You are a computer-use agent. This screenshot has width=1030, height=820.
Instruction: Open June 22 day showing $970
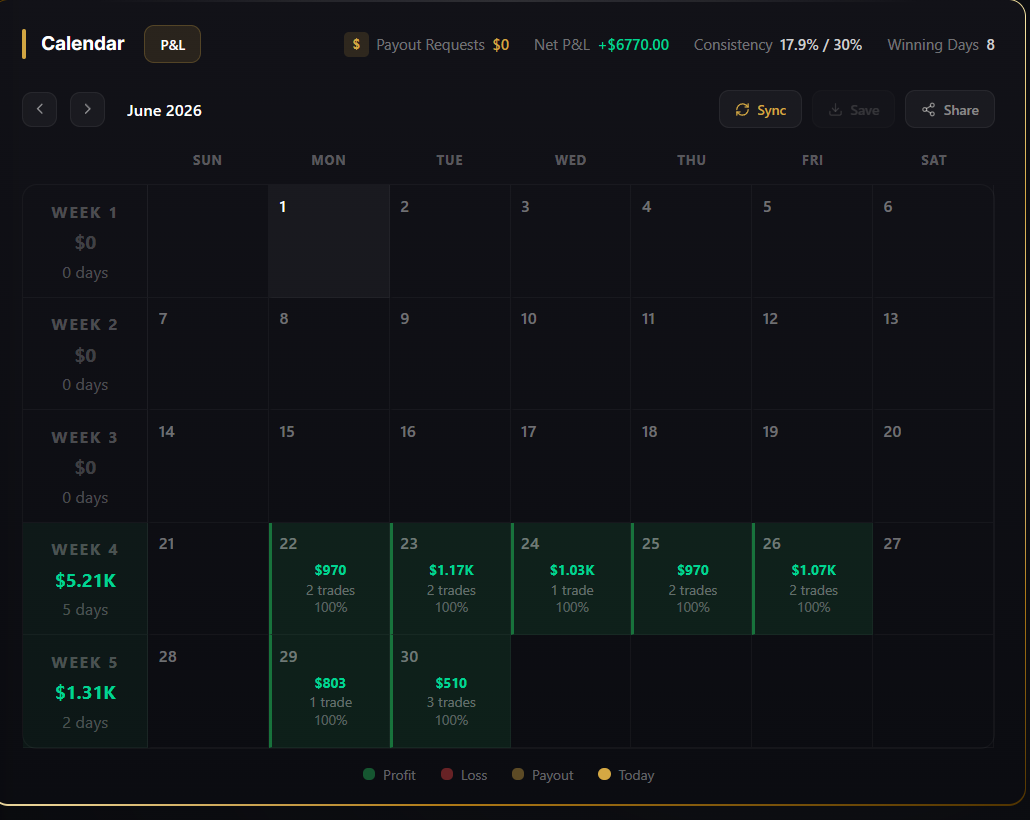pyautogui.click(x=329, y=579)
